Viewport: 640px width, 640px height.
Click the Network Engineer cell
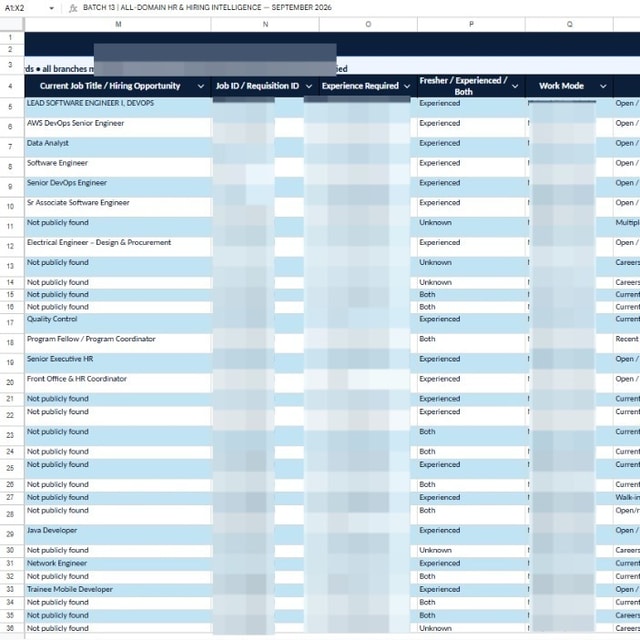coord(118,563)
